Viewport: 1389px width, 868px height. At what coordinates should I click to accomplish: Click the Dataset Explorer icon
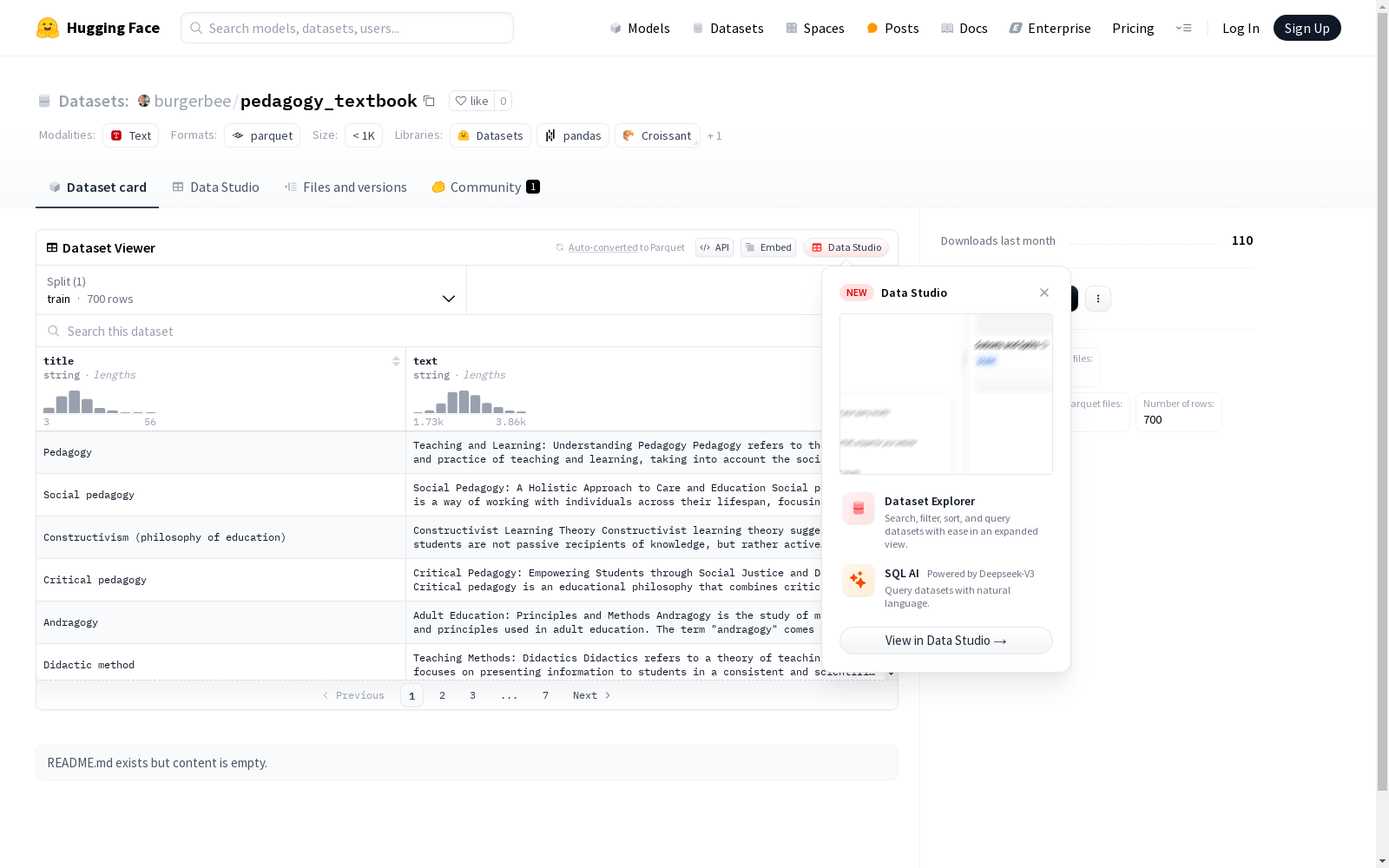(x=859, y=509)
